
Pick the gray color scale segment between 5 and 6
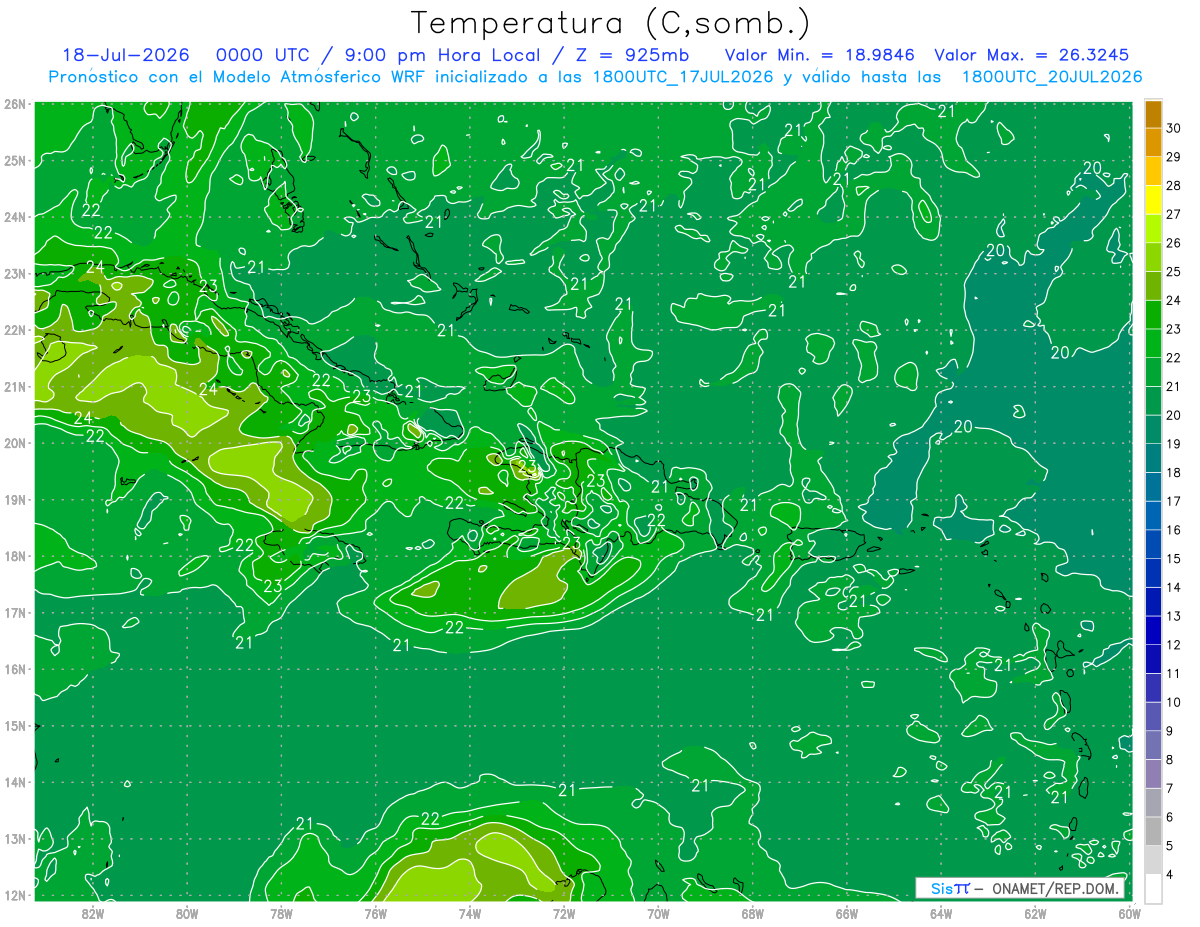click(1153, 830)
